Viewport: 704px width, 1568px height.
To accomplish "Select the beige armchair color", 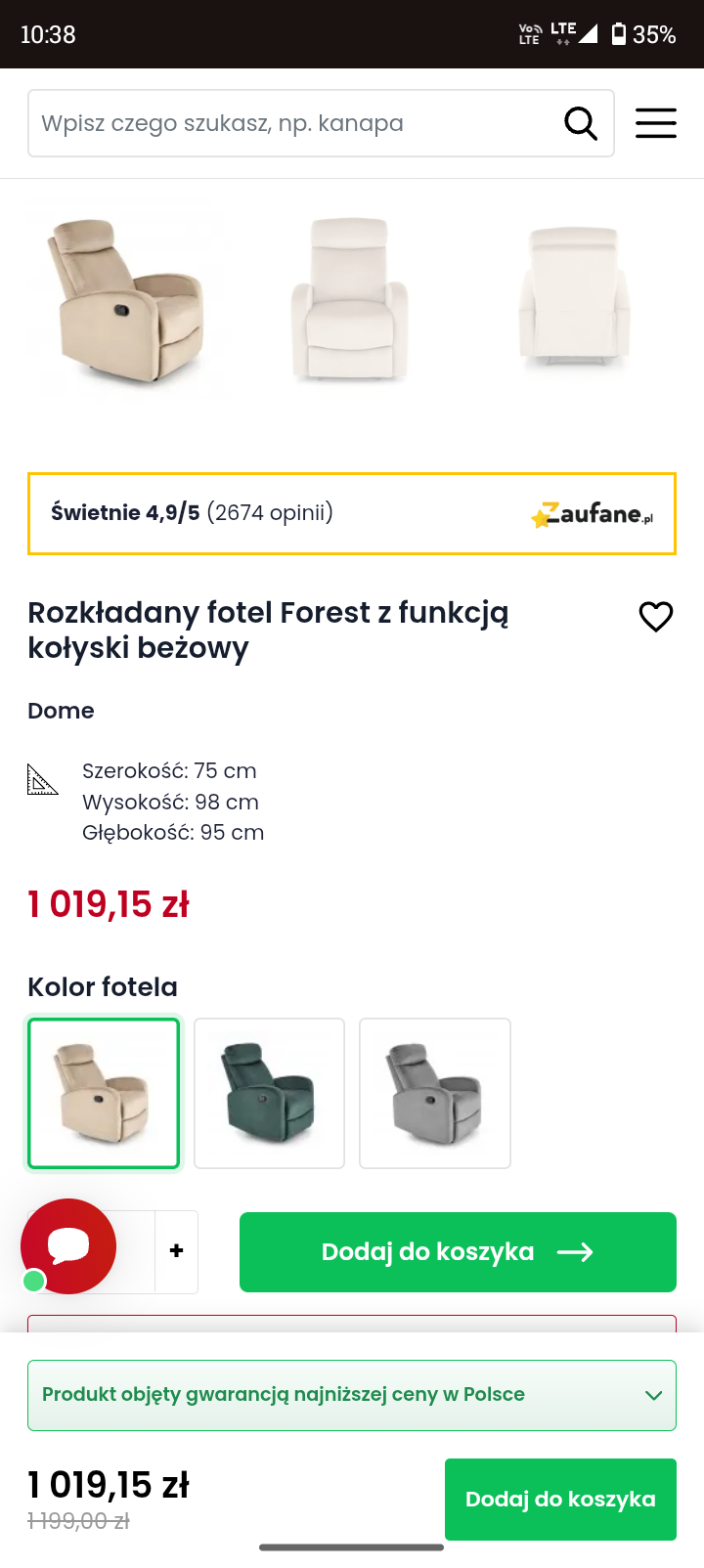I will [104, 1093].
